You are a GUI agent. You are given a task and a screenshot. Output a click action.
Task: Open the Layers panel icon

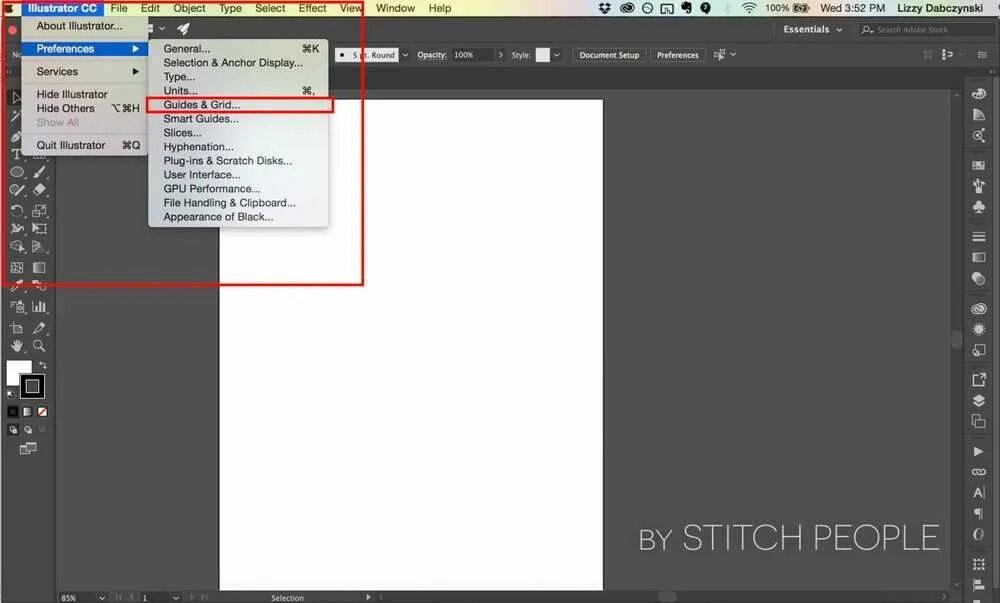(x=978, y=400)
